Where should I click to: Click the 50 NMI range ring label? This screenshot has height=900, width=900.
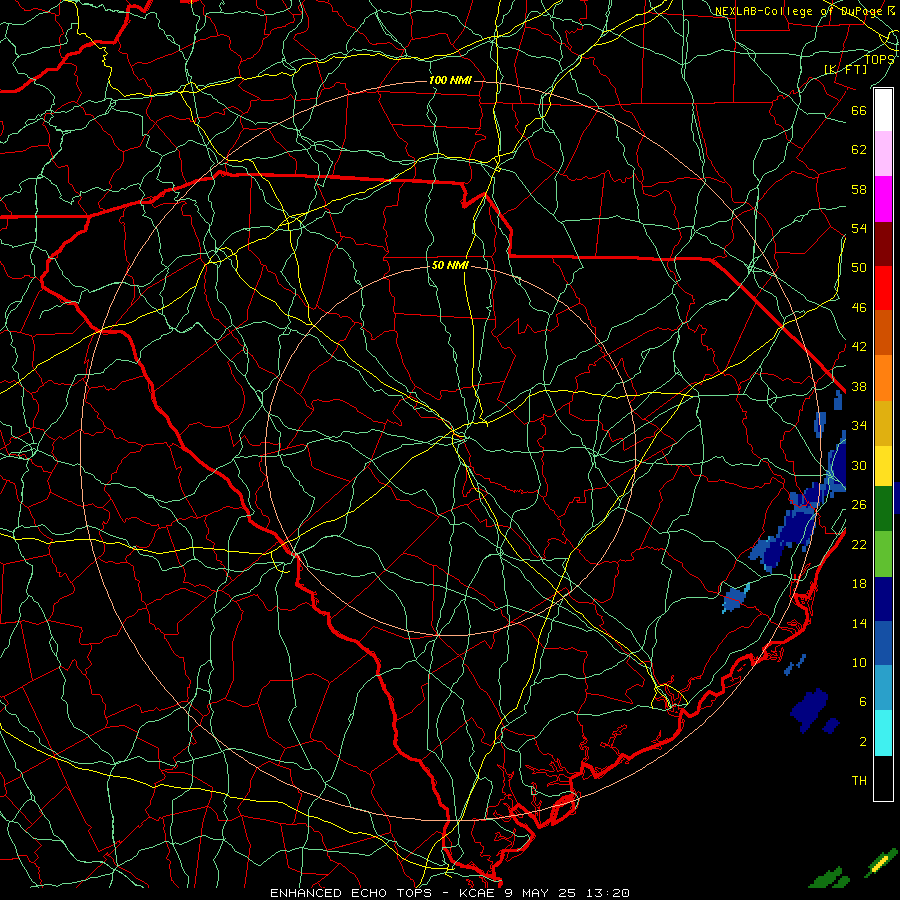tap(450, 265)
